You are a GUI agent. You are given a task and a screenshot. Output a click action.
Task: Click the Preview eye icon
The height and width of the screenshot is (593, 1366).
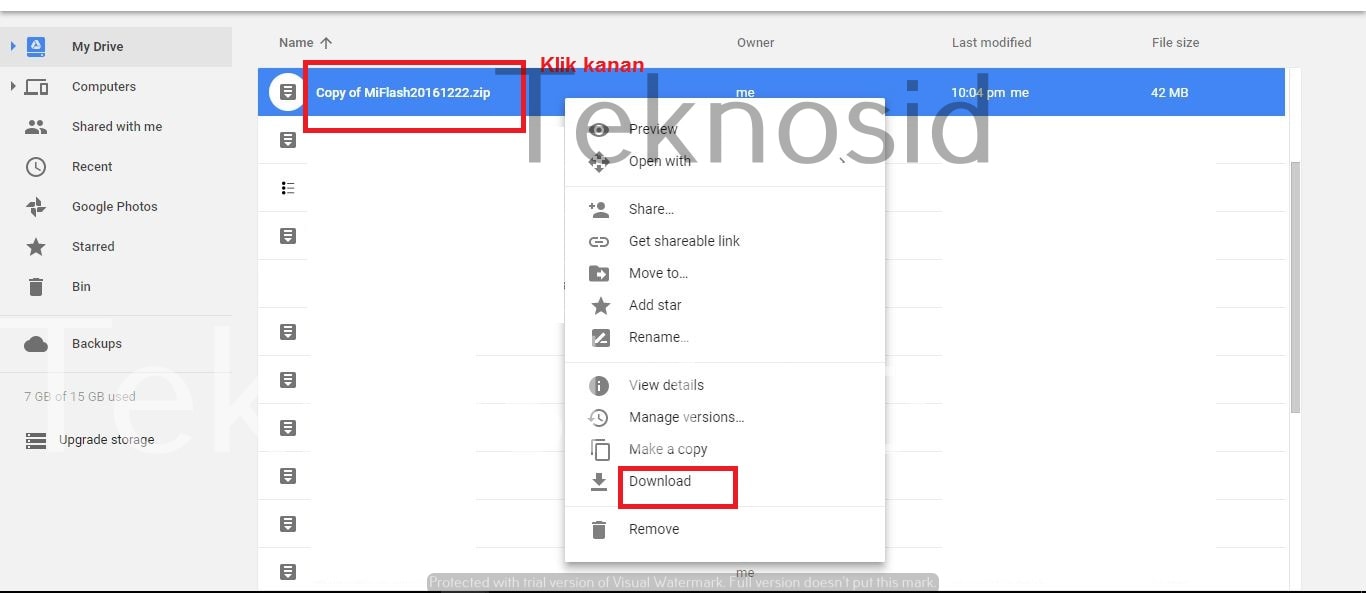click(599, 130)
